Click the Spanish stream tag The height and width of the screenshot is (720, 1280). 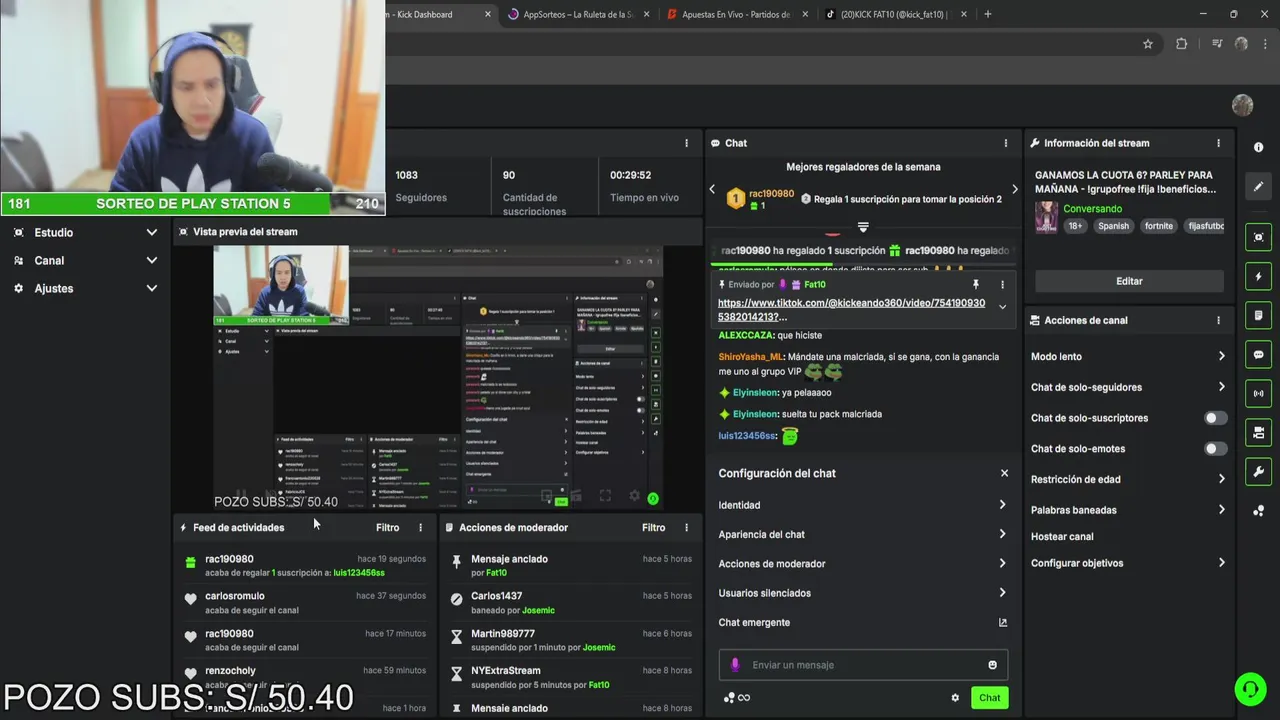[1113, 226]
